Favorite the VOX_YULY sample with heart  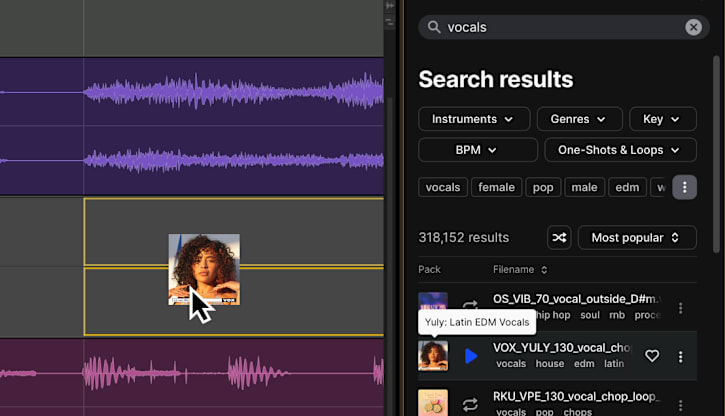point(652,356)
